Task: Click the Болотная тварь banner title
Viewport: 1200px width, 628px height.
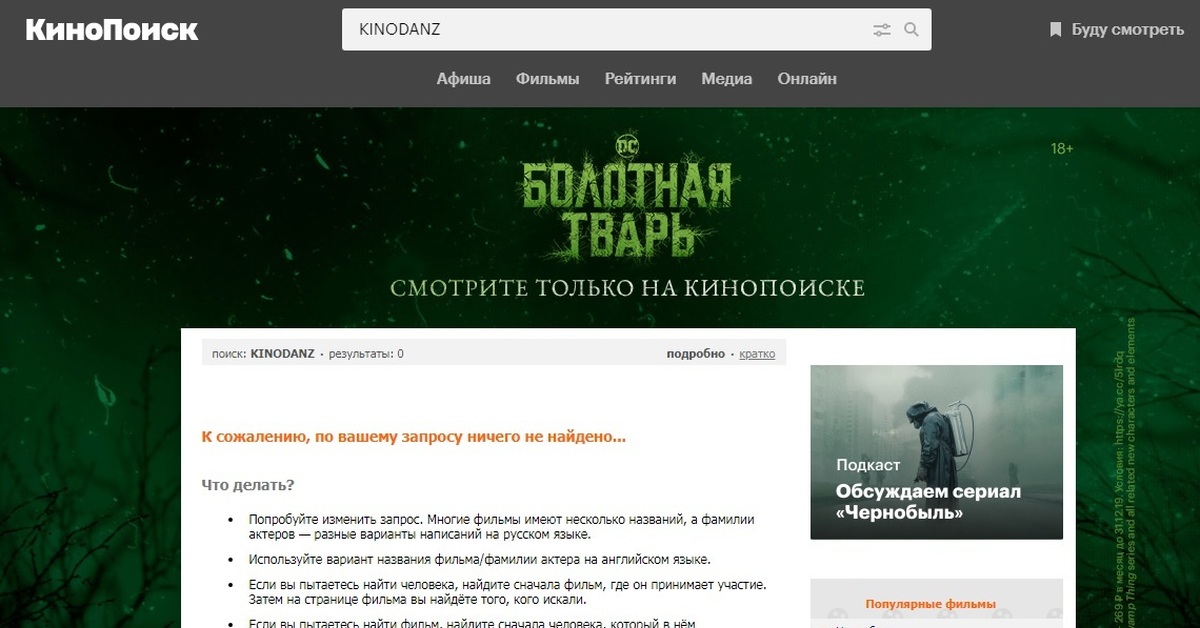Action: [x=626, y=208]
